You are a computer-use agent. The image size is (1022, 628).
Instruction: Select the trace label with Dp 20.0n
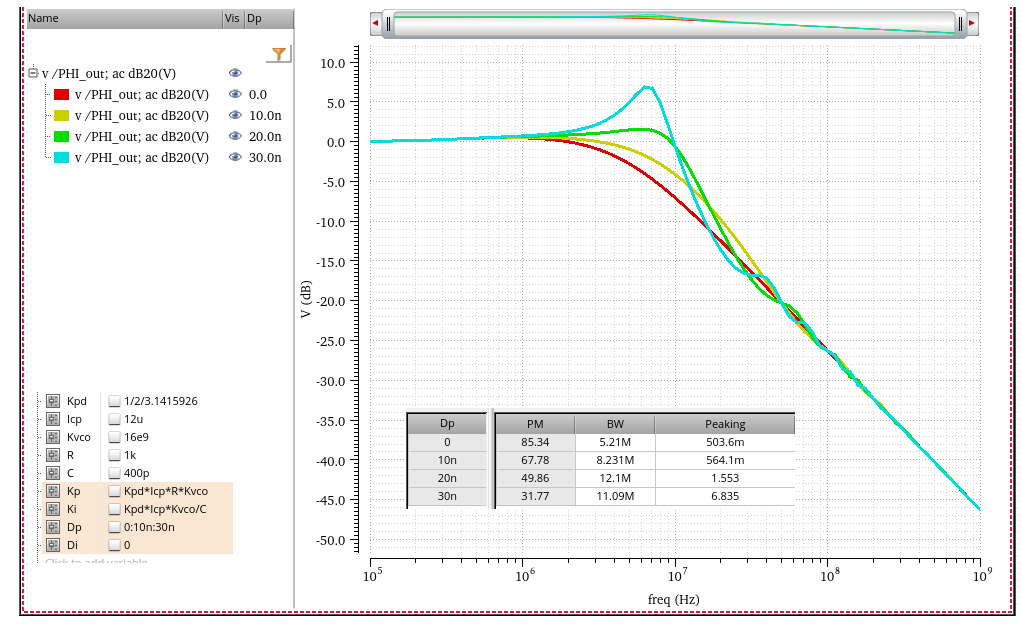[x=142, y=136]
